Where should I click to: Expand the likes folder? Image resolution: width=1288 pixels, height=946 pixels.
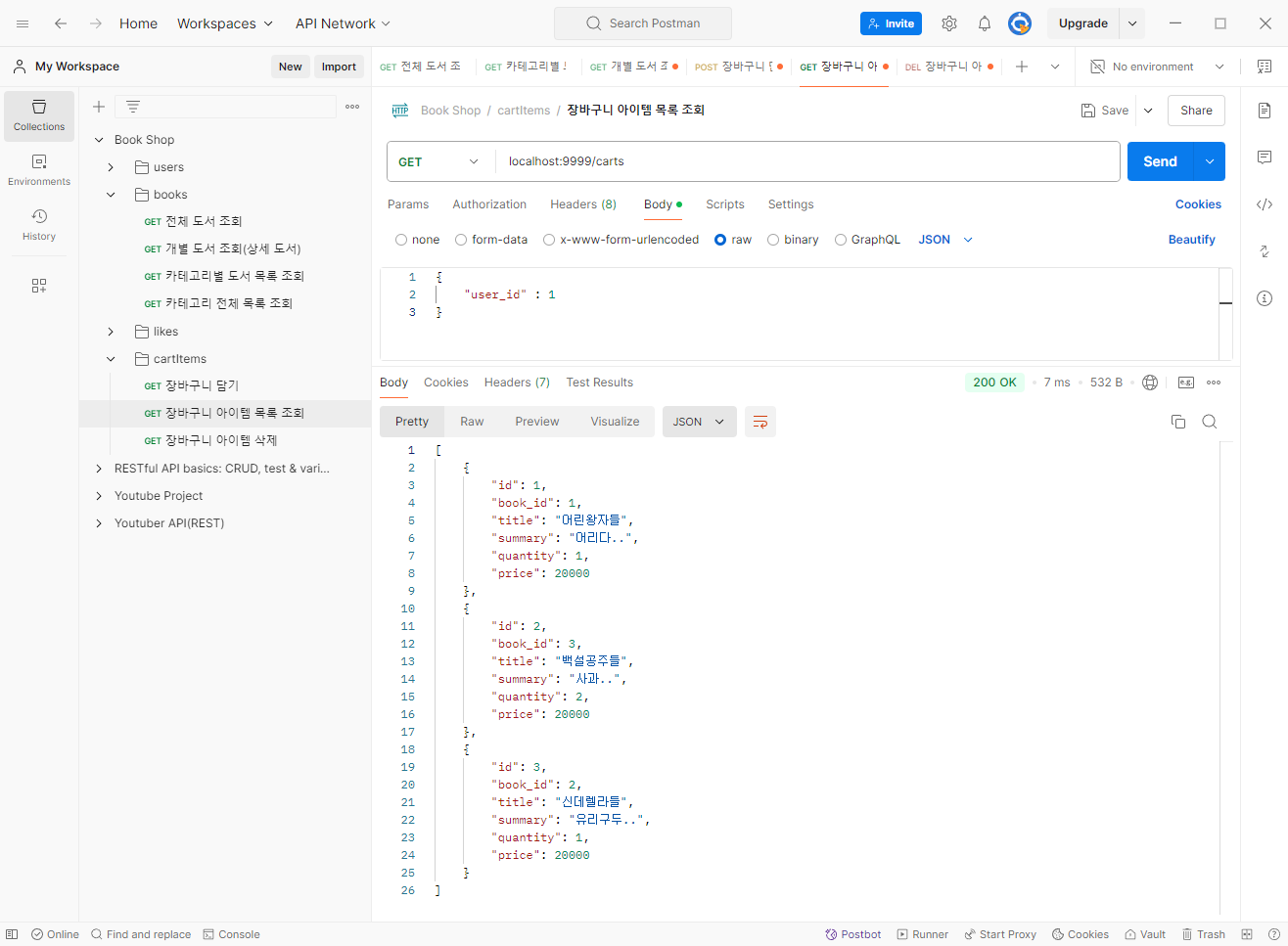point(111,332)
